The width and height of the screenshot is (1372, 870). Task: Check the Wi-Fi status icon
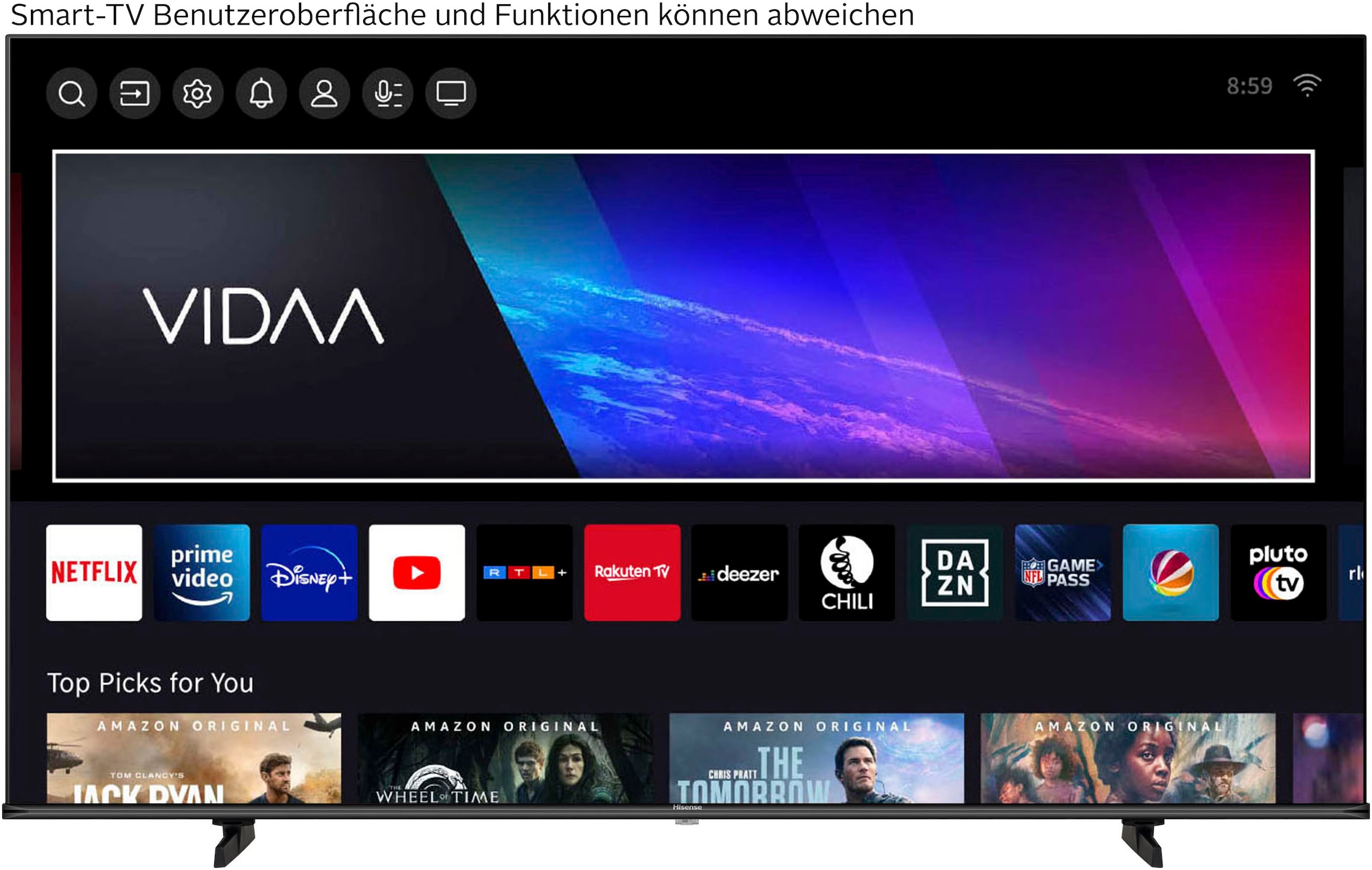[x=1307, y=86]
